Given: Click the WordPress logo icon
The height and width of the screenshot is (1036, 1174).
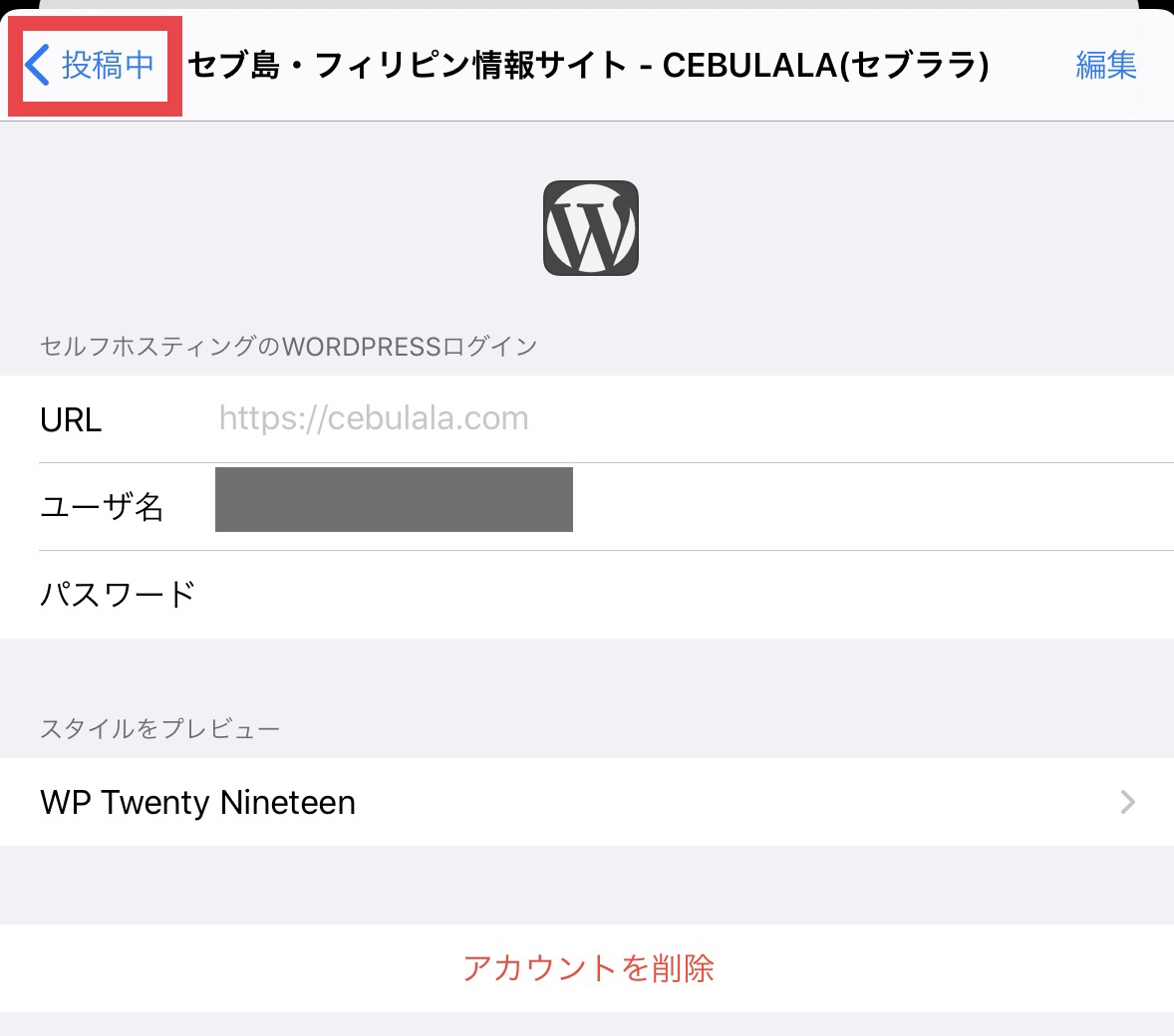Looking at the screenshot, I should 591,228.
